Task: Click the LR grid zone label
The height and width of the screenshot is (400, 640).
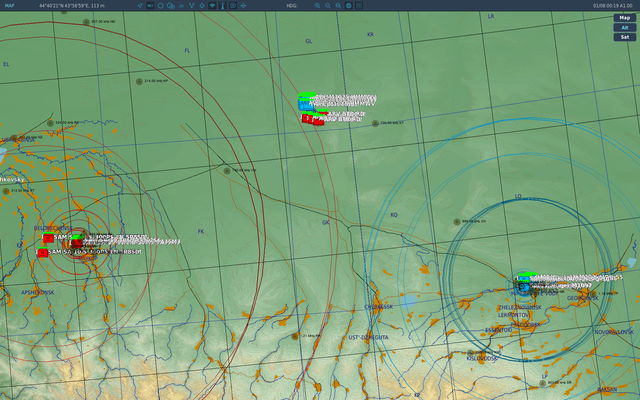Action: coord(491,16)
